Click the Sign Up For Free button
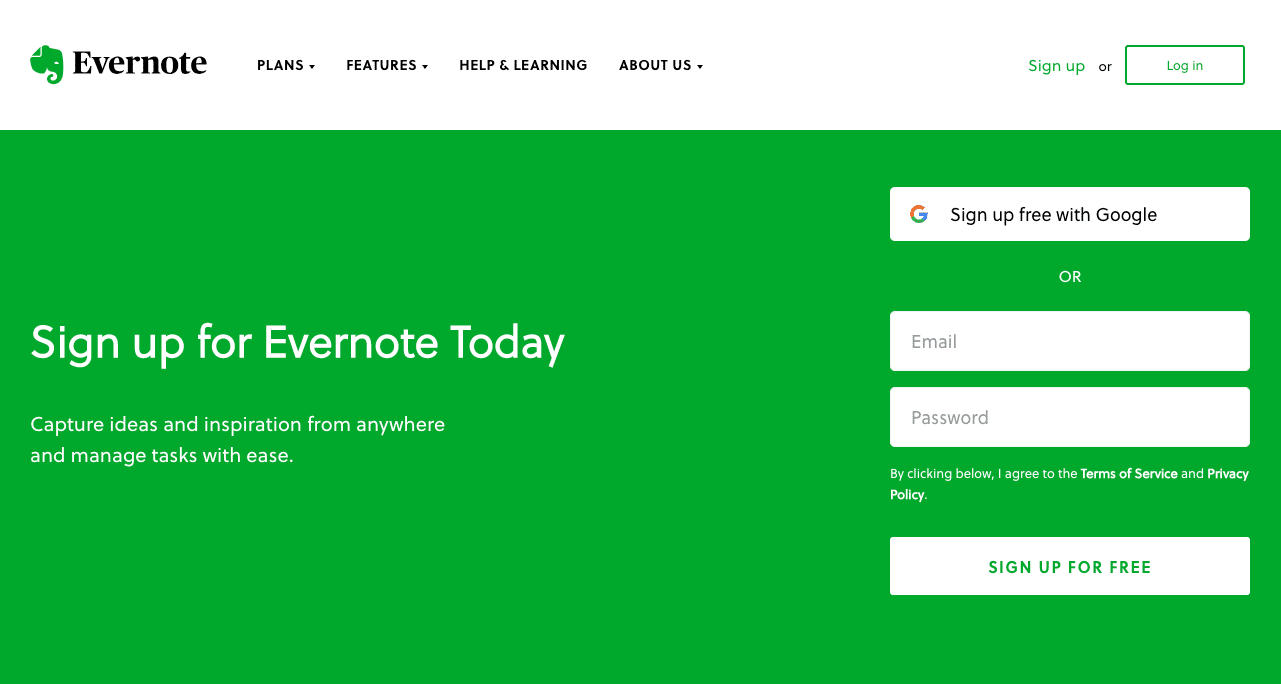 (1070, 566)
